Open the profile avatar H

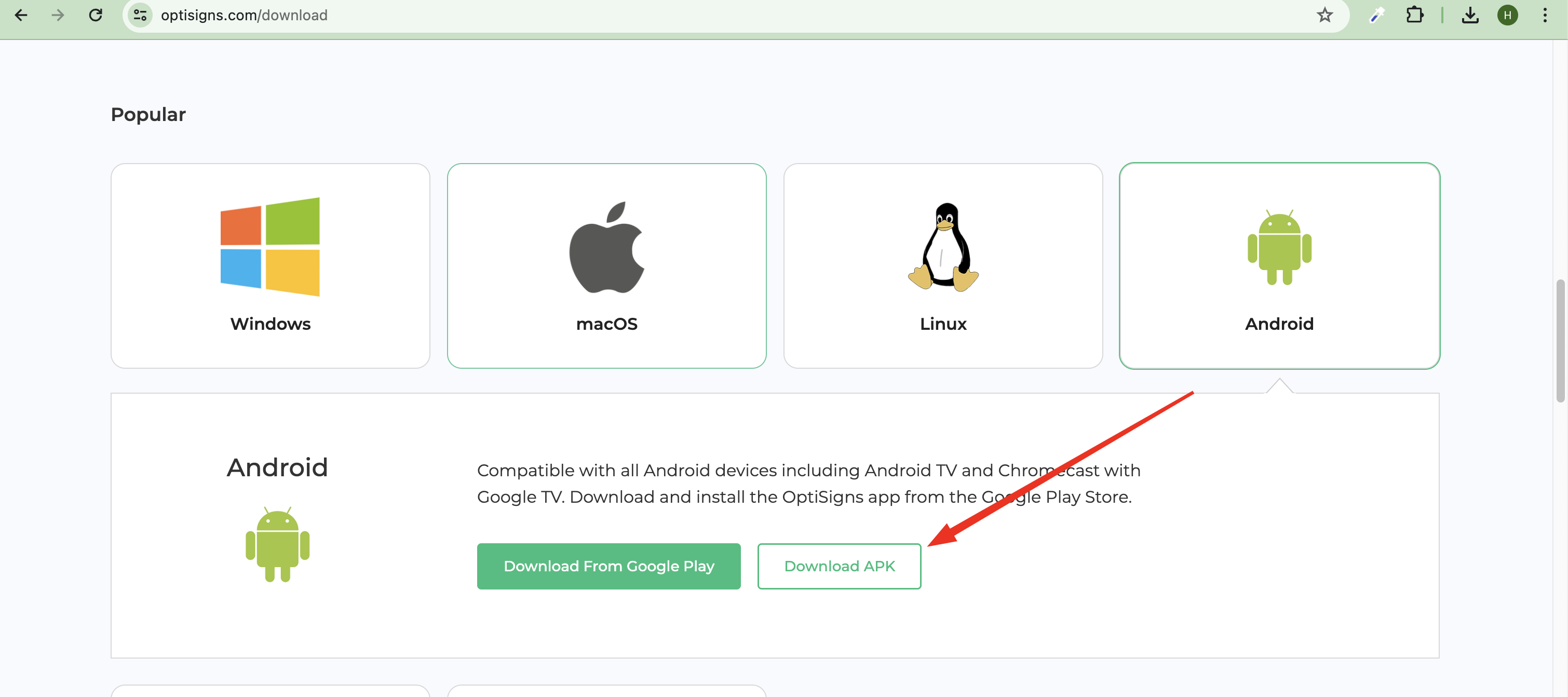click(x=1507, y=15)
